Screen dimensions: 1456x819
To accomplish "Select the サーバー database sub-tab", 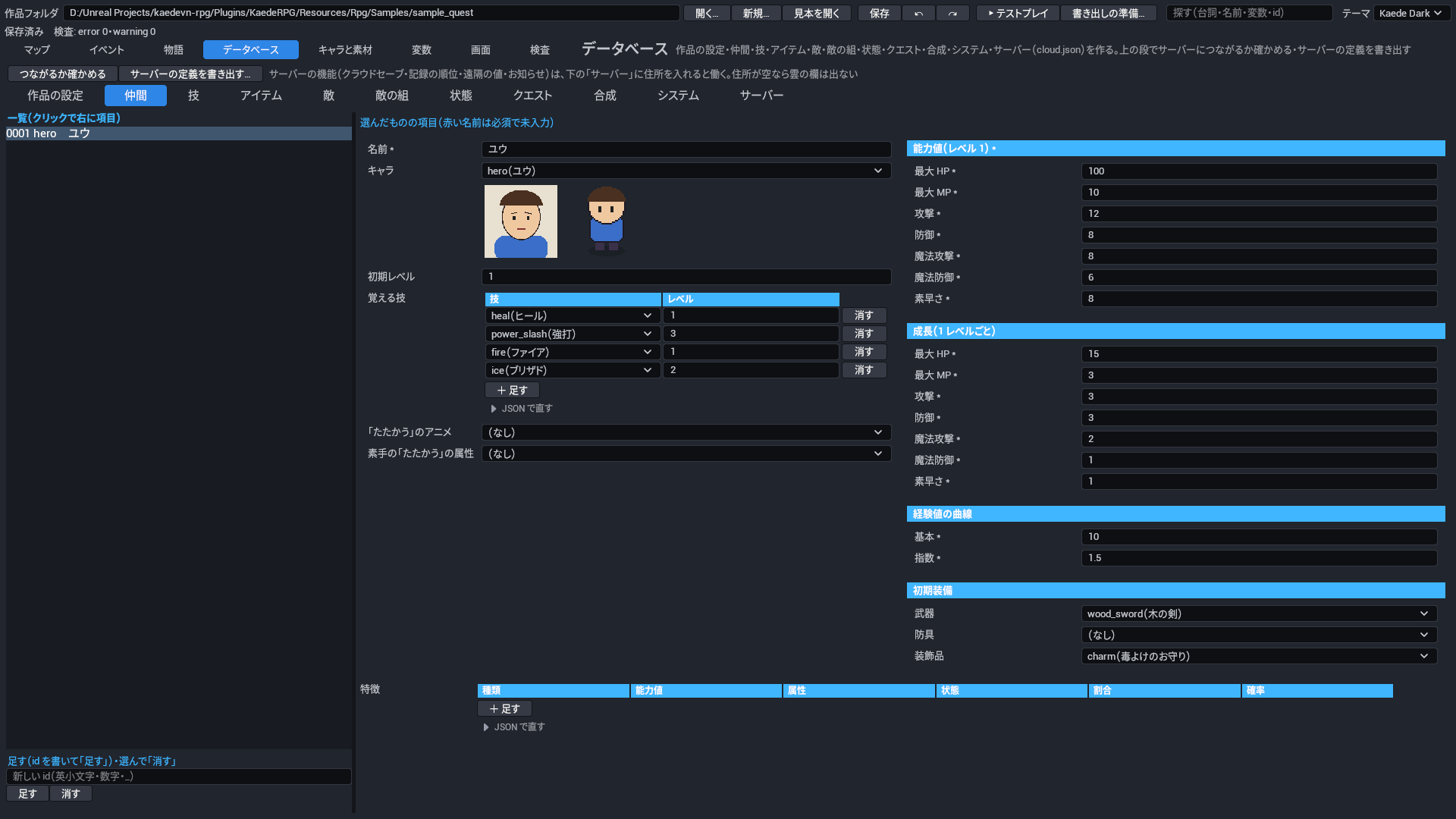I will [x=761, y=96].
